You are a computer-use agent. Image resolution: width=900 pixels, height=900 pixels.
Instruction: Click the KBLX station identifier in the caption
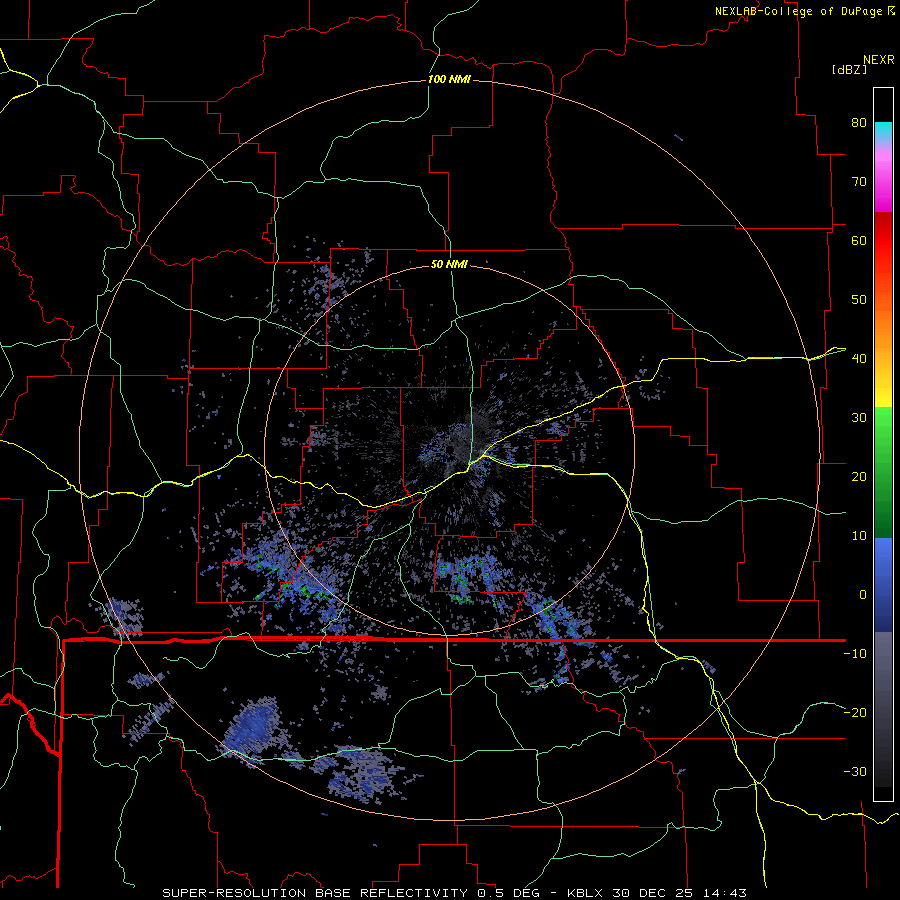tap(586, 893)
